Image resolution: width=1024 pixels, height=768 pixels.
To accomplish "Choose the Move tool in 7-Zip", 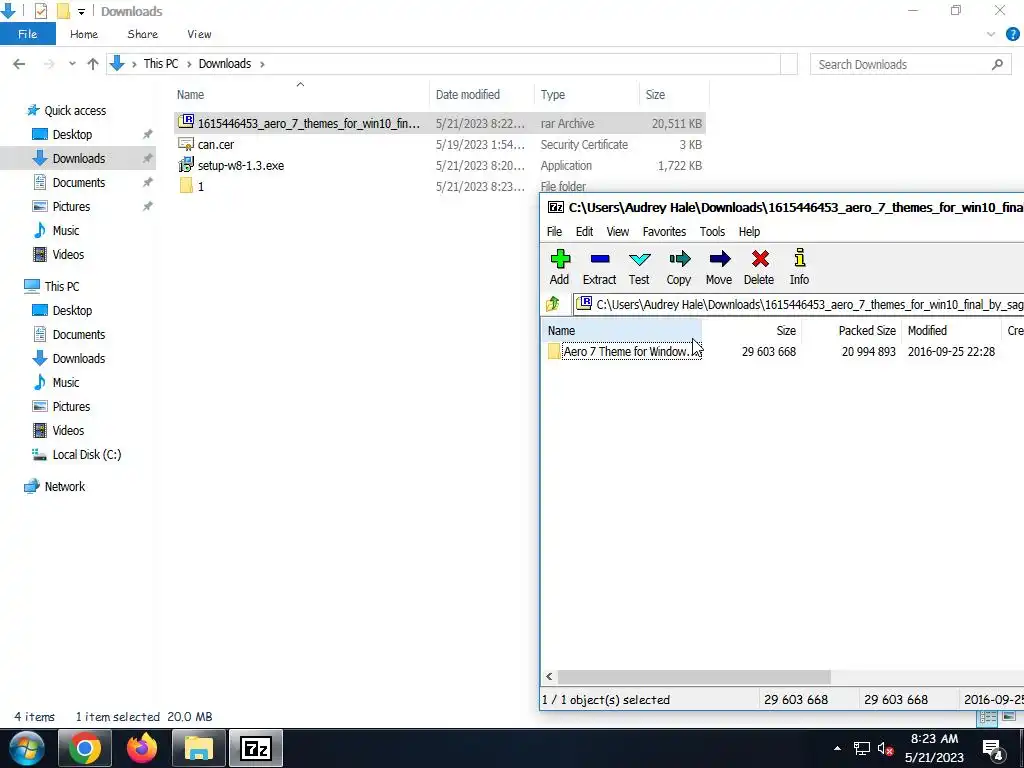I will [x=719, y=267].
